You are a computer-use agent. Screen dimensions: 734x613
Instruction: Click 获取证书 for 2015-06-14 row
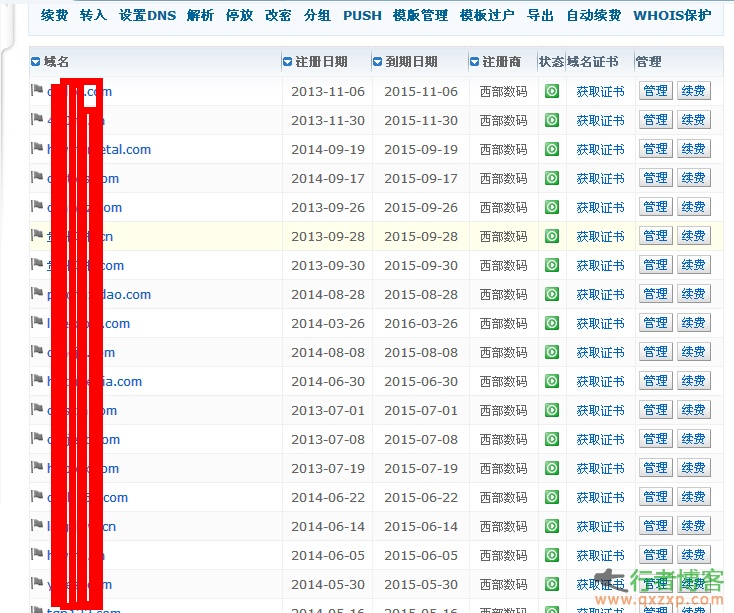pyautogui.click(x=601, y=527)
